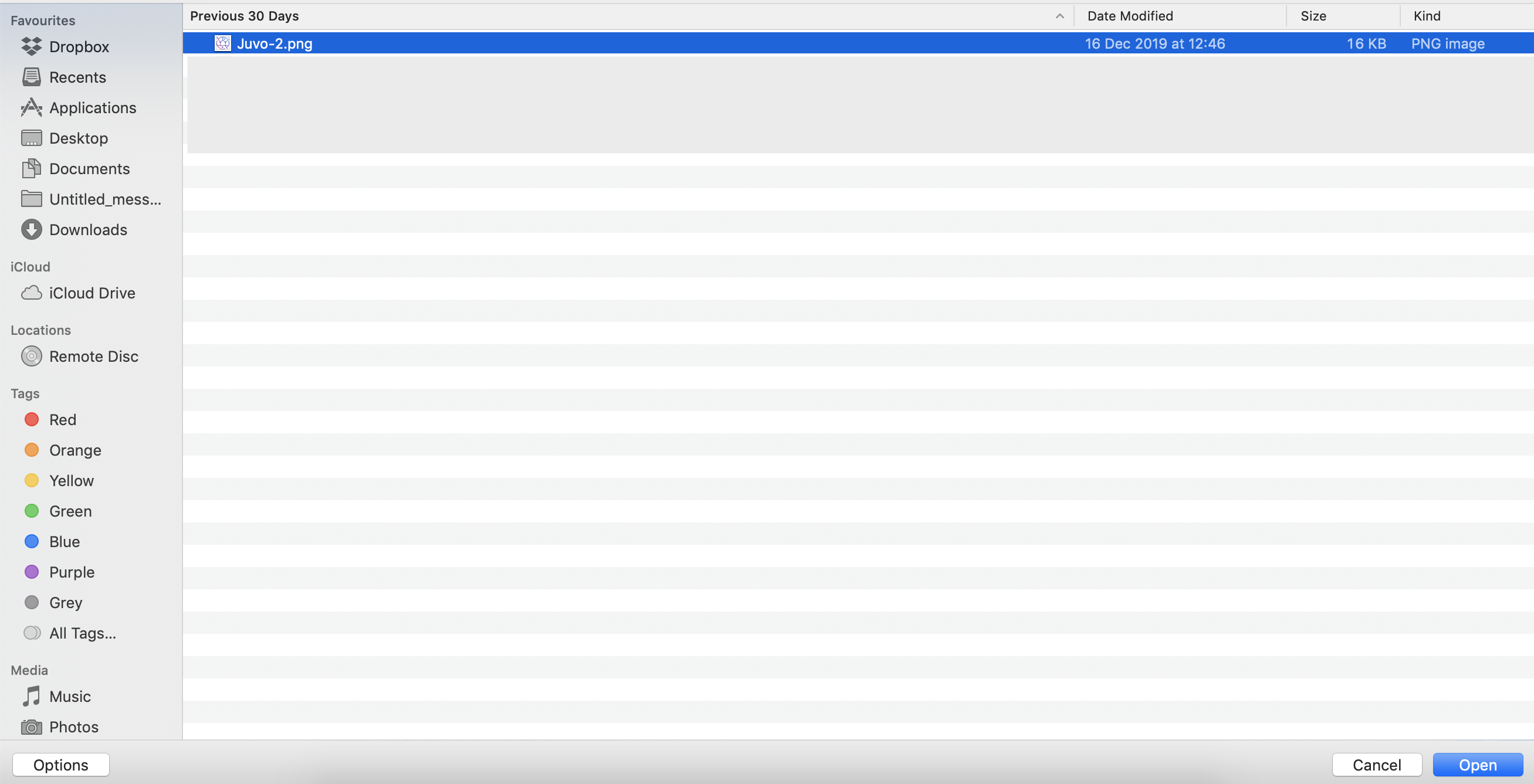This screenshot has width=1534, height=784.
Task: Select iCloud Drive in sidebar
Action: [92, 293]
